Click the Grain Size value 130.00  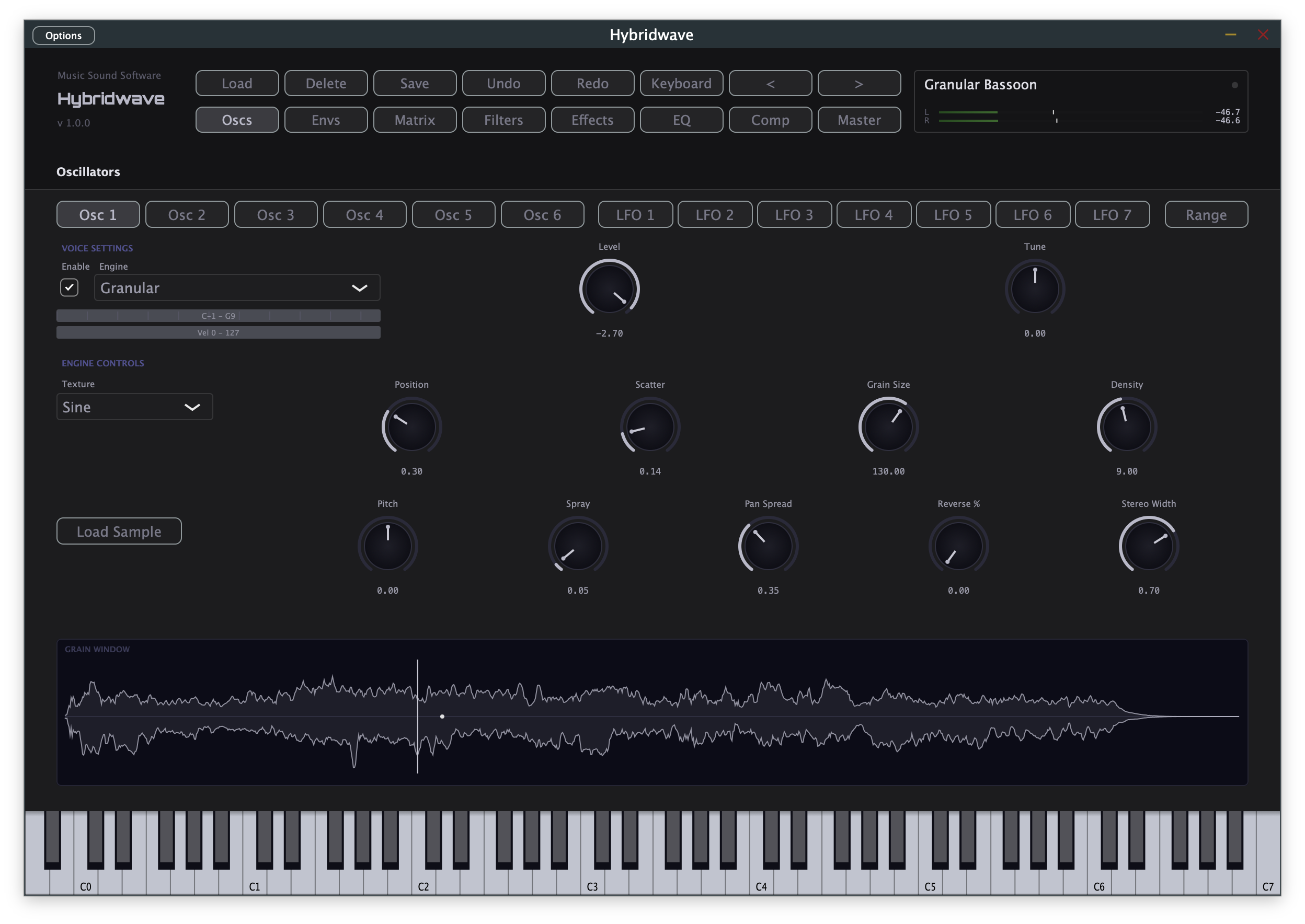click(x=888, y=471)
